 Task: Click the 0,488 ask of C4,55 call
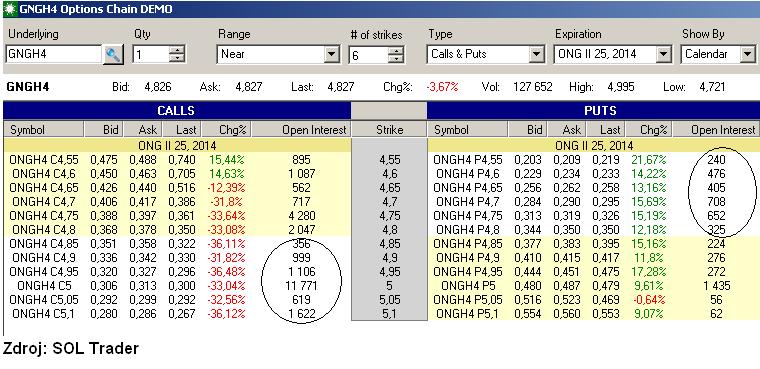(143, 160)
